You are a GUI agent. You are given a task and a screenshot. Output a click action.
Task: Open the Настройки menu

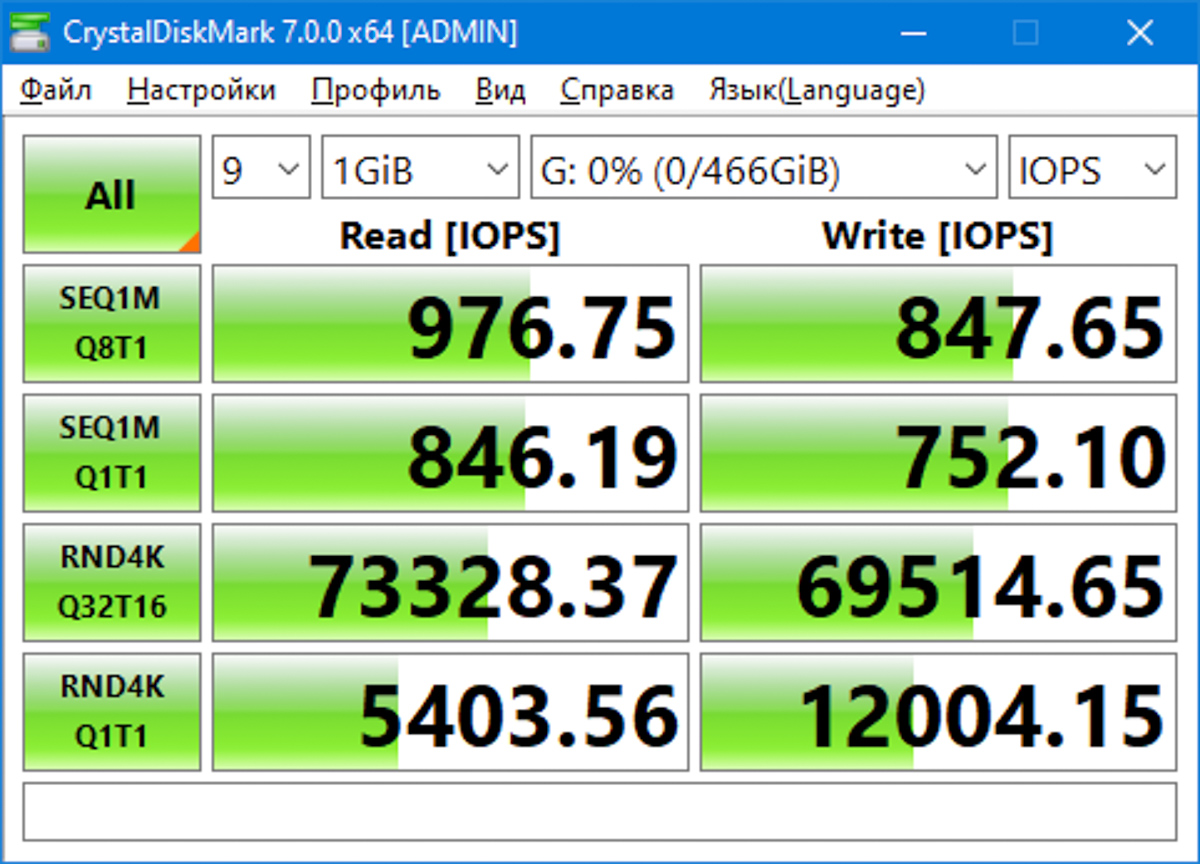coord(201,91)
